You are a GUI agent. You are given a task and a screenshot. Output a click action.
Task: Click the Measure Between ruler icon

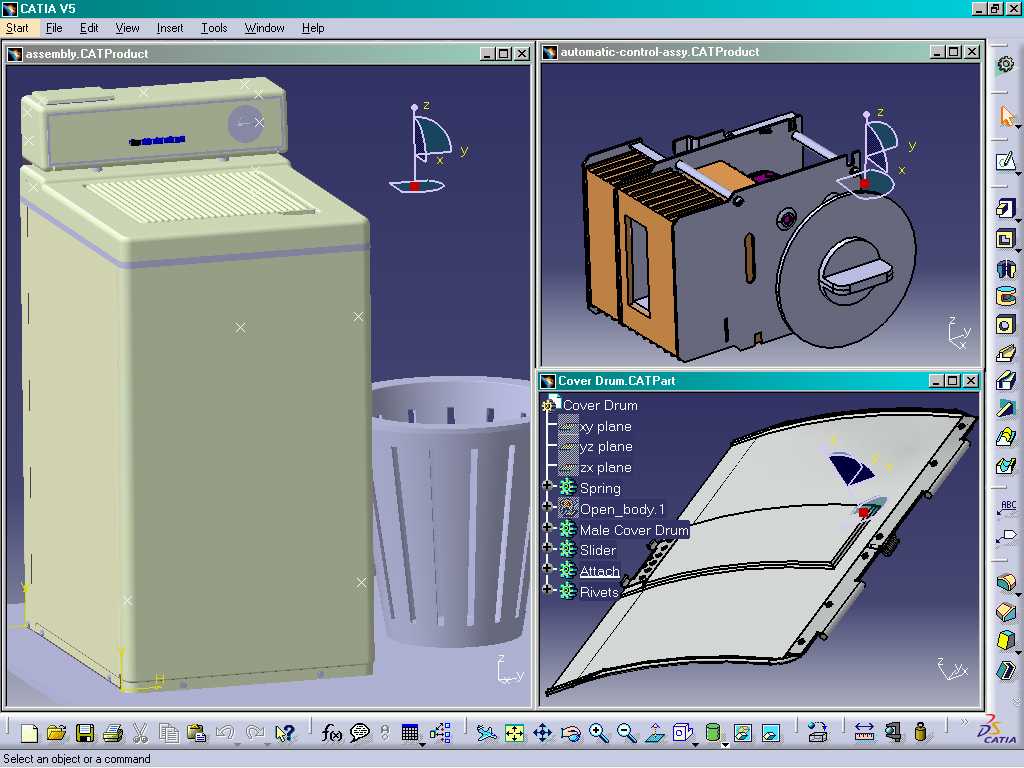pos(864,733)
